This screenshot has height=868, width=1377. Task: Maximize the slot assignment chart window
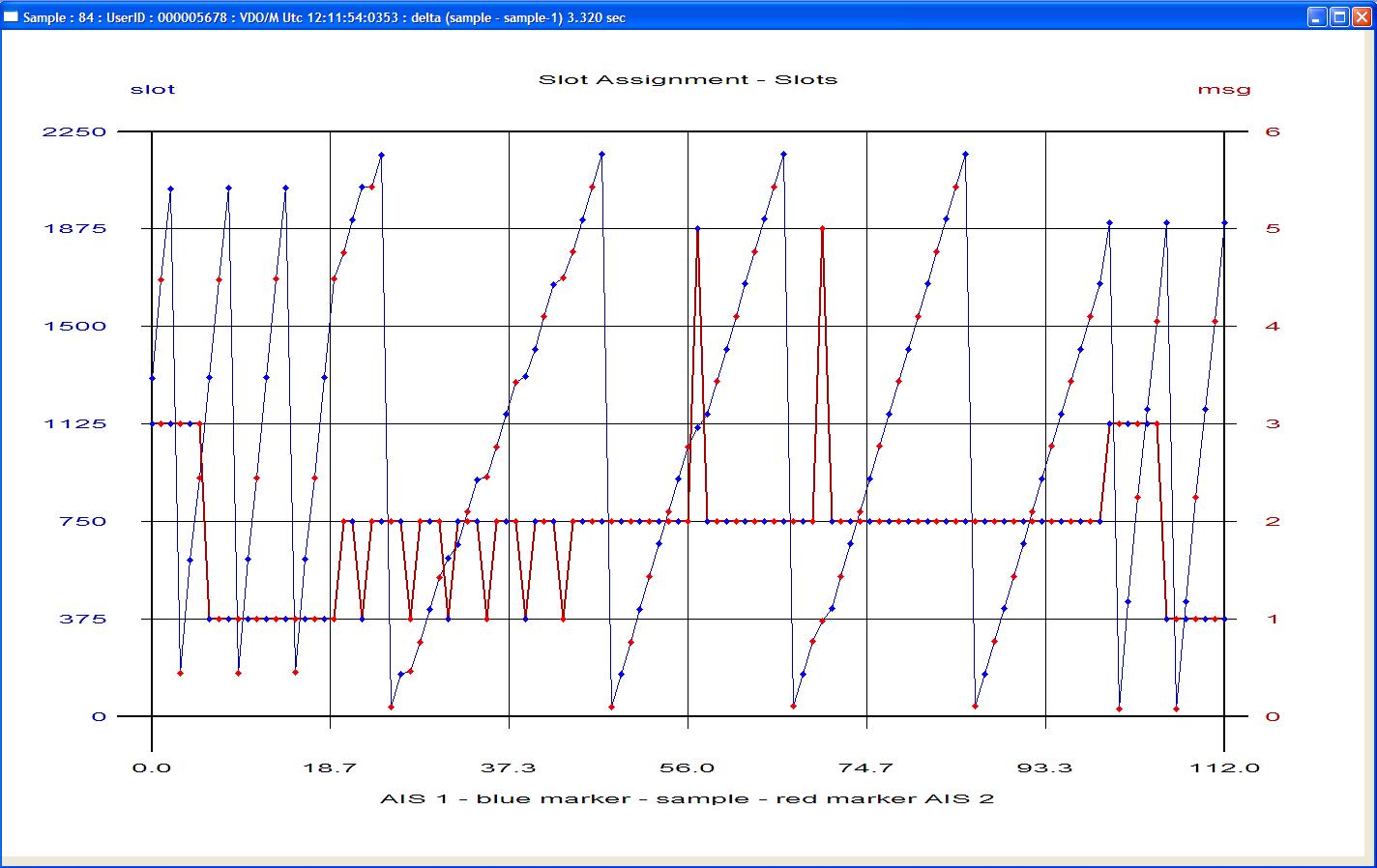[x=1339, y=17]
